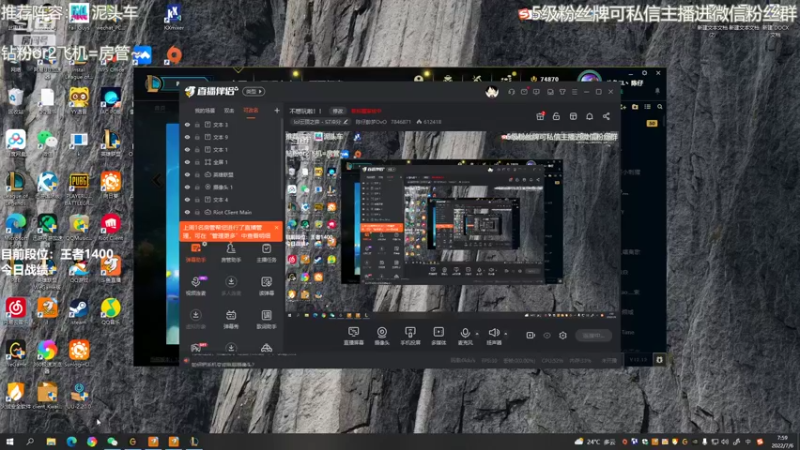Image resolution: width=800 pixels, height=450 pixels.
Task: Hide the 文本 3 source with eye icon
Action: point(187,124)
